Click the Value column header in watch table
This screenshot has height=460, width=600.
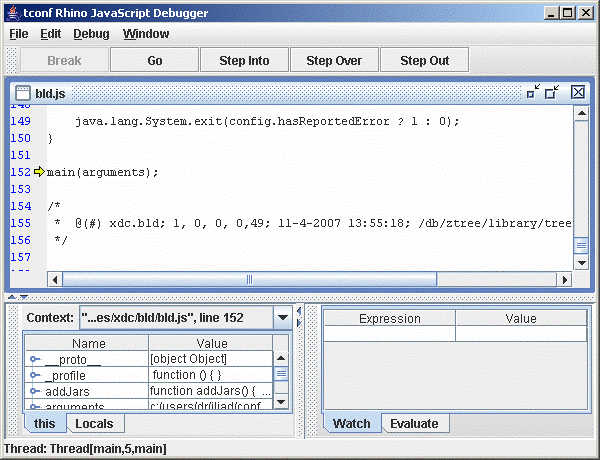click(x=521, y=318)
